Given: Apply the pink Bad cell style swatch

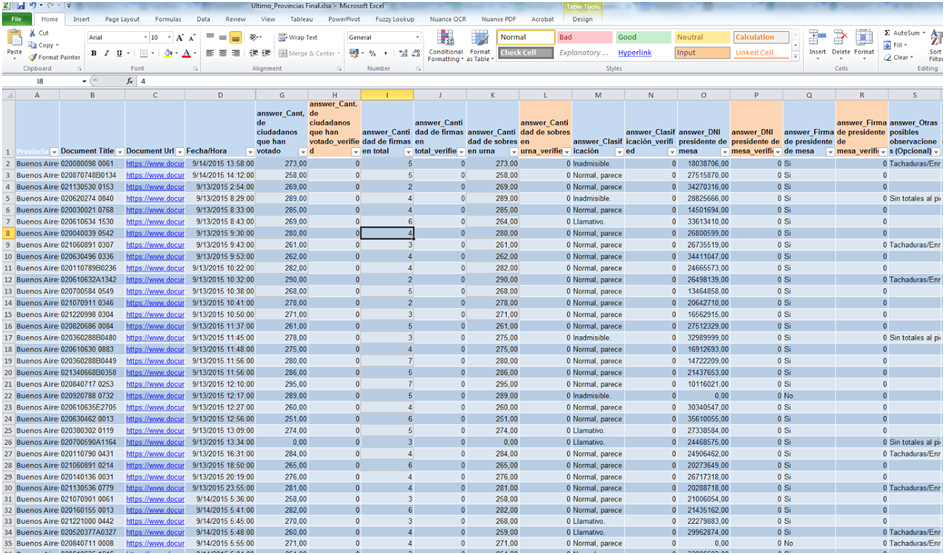Looking at the screenshot, I should (x=584, y=37).
